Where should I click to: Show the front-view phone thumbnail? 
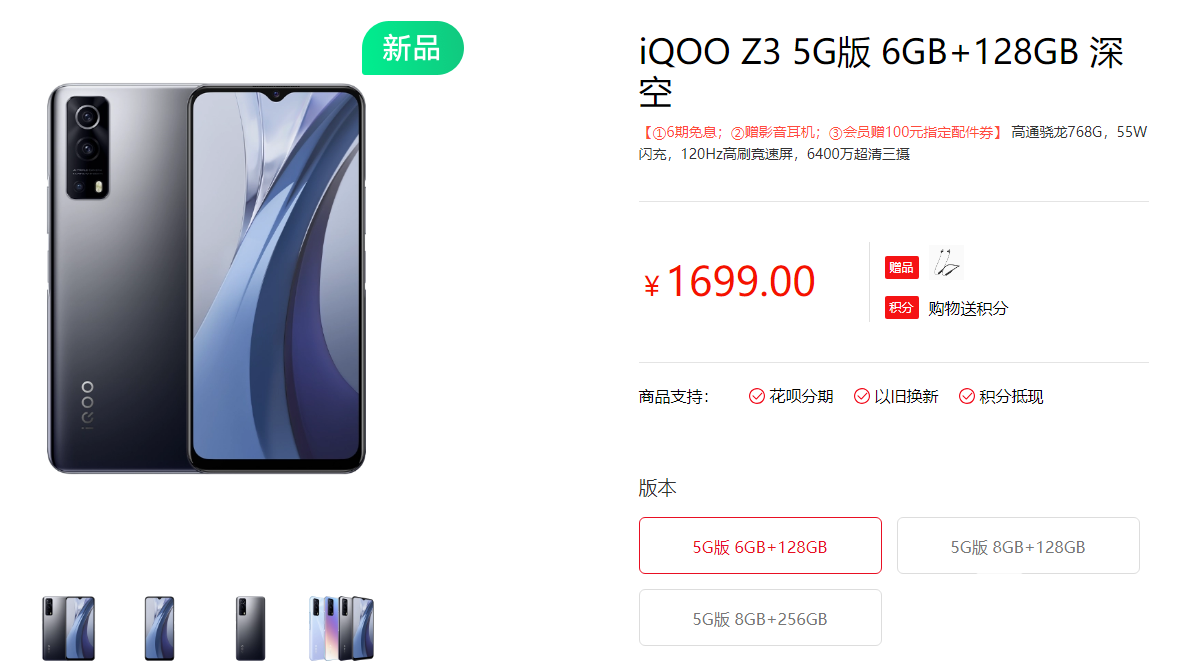coord(159,628)
